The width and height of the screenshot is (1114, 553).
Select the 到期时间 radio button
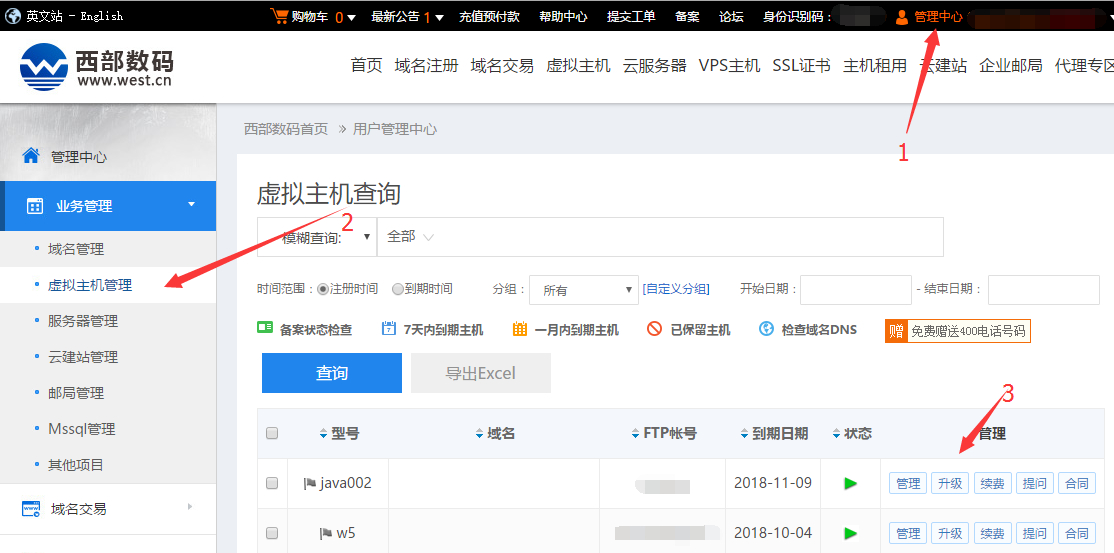[x=398, y=289]
